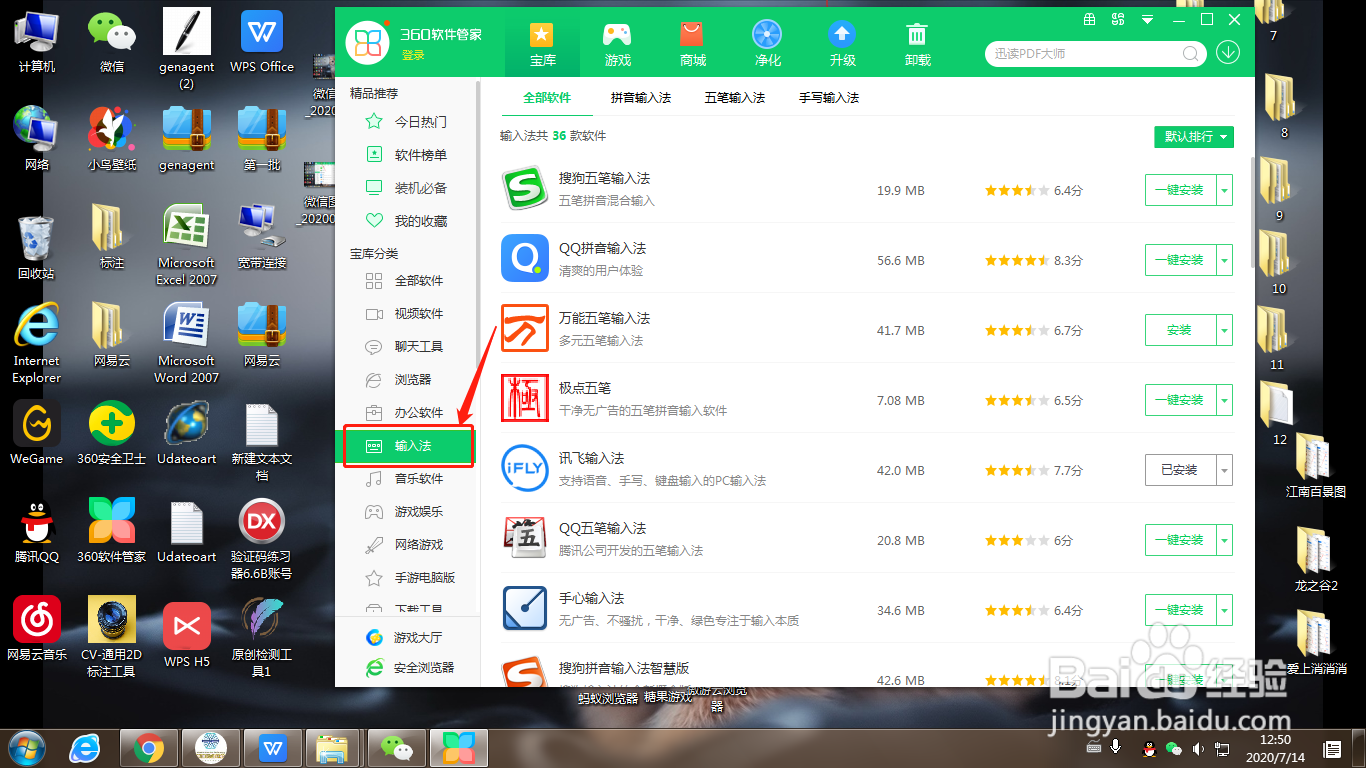Click 一键安装 for 极点五笔
The image size is (1366, 768).
click(x=1180, y=400)
